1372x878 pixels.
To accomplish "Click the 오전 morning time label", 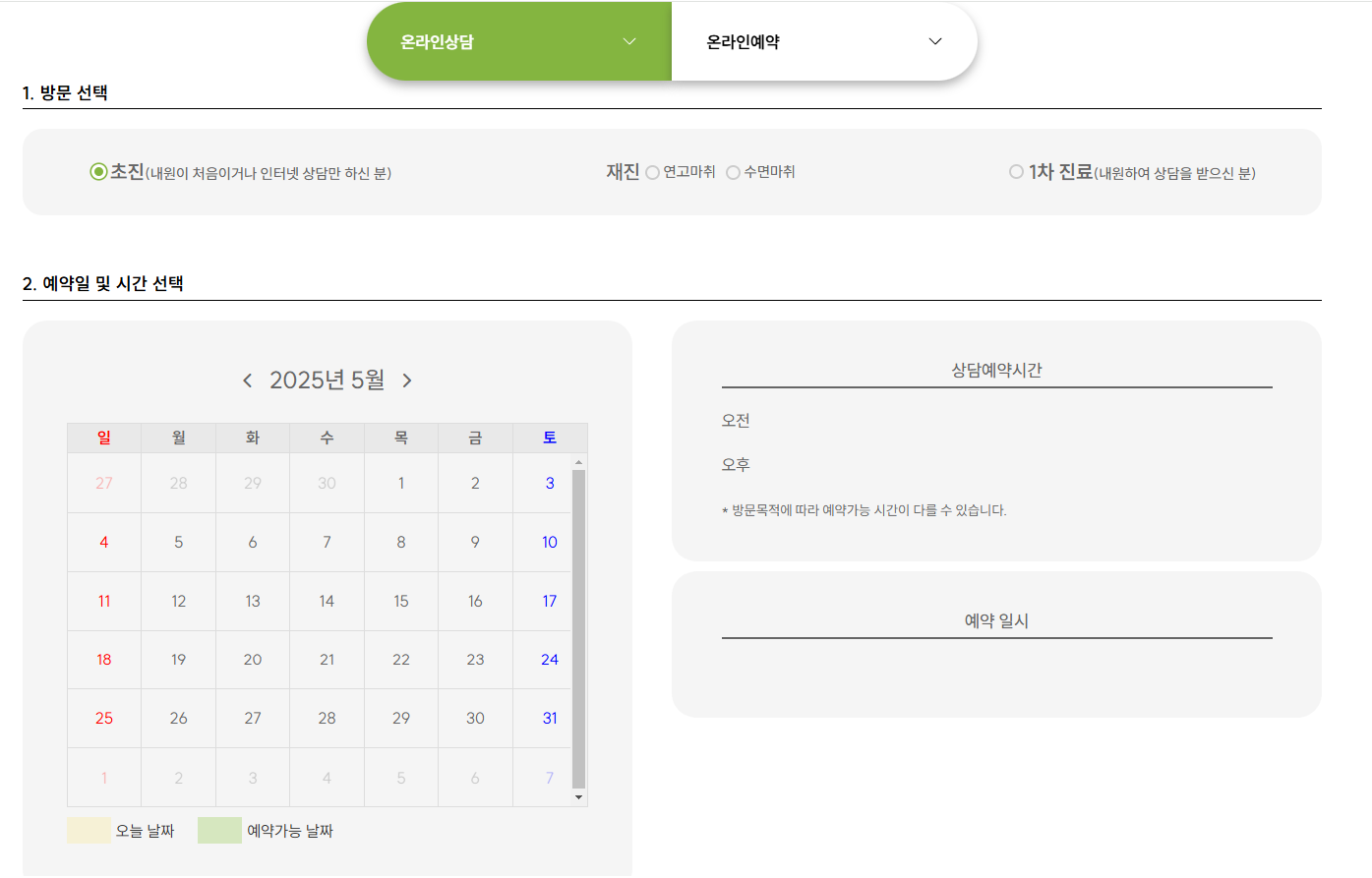I will (736, 421).
